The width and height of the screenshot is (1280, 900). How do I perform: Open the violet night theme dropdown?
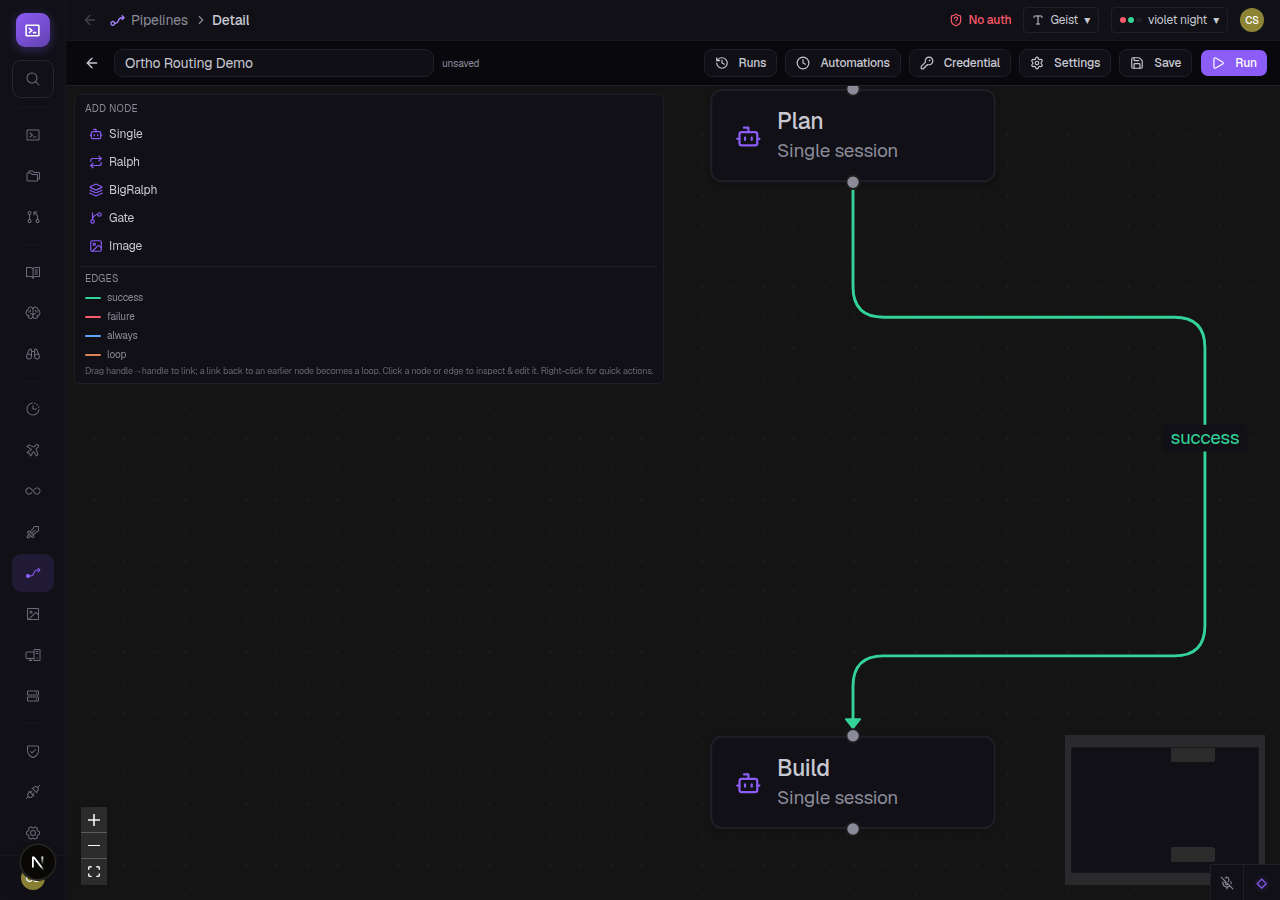click(1169, 20)
